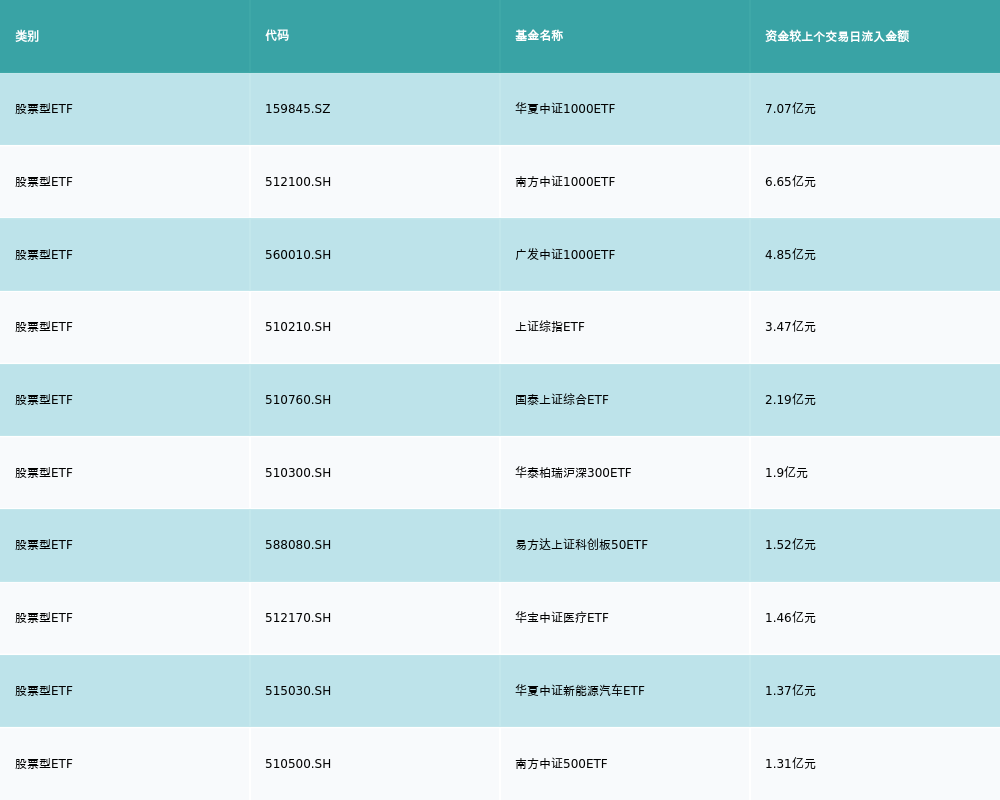
Task: Select inflow amount 6.65亿元
Action: (x=790, y=182)
